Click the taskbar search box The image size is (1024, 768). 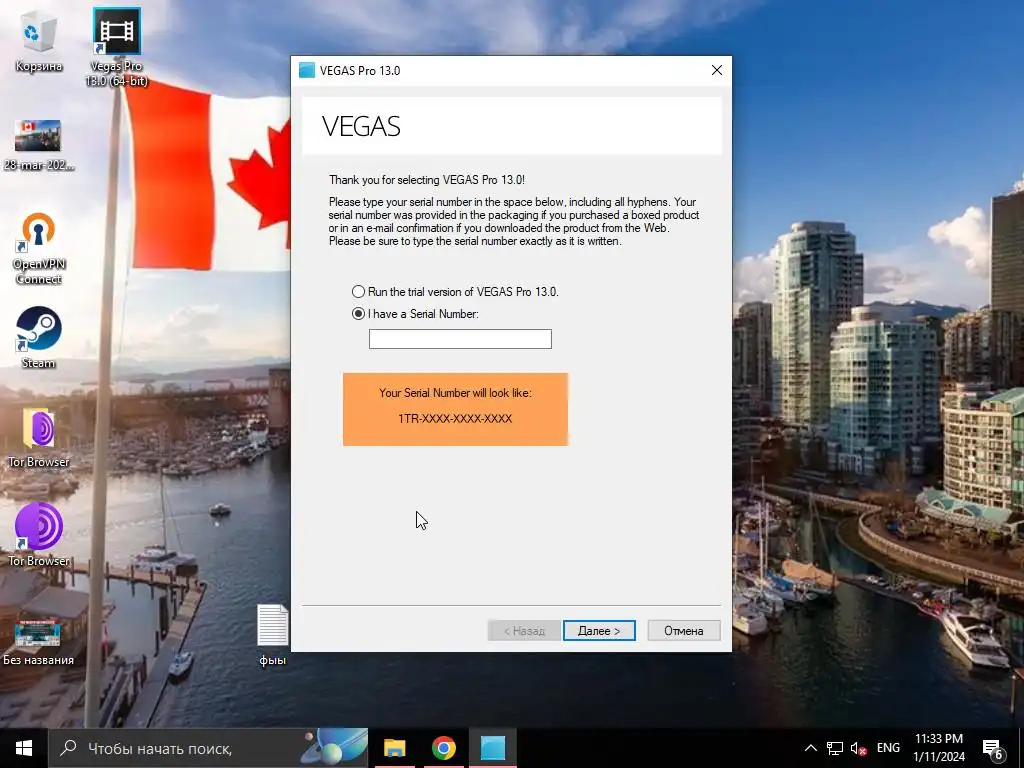(x=208, y=748)
